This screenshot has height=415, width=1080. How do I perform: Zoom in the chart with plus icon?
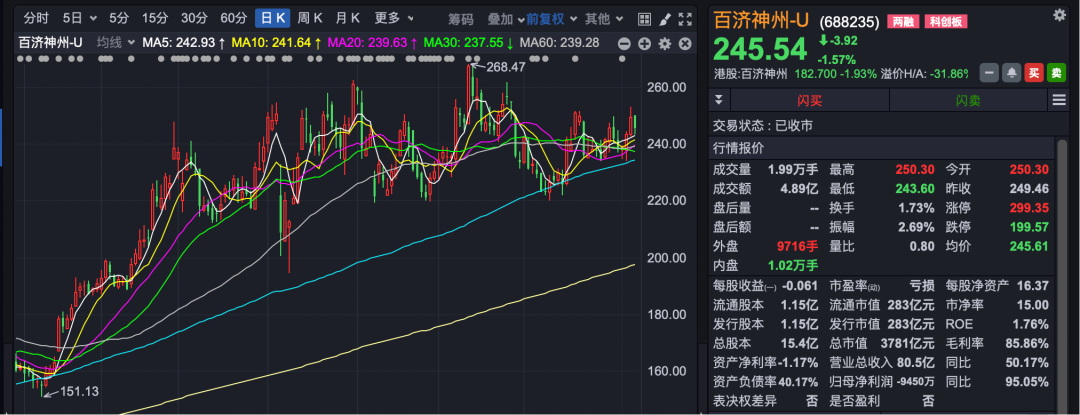coord(644,43)
